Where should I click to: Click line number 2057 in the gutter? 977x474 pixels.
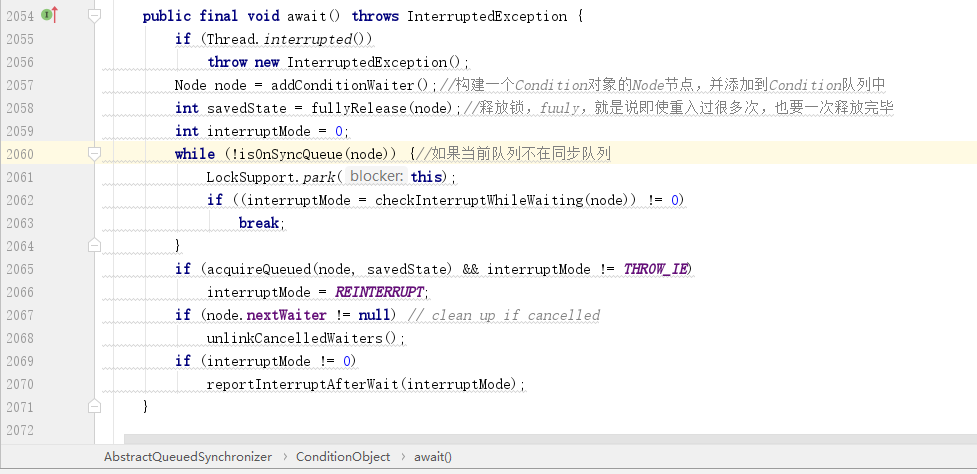[20, 85]
